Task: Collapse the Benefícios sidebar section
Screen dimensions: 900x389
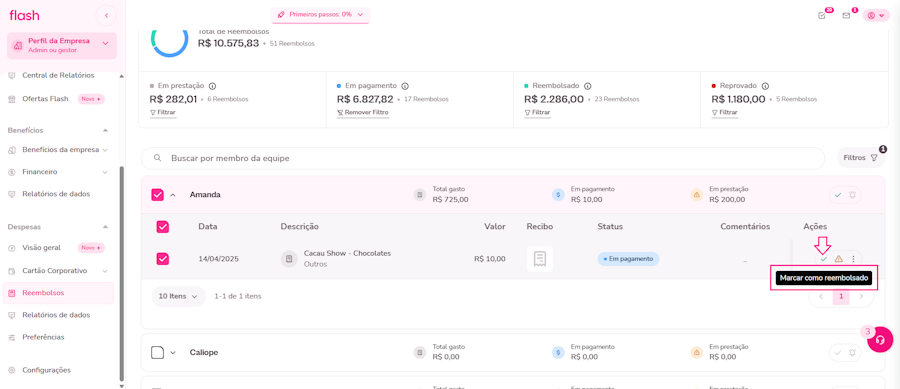Action: 105,130
